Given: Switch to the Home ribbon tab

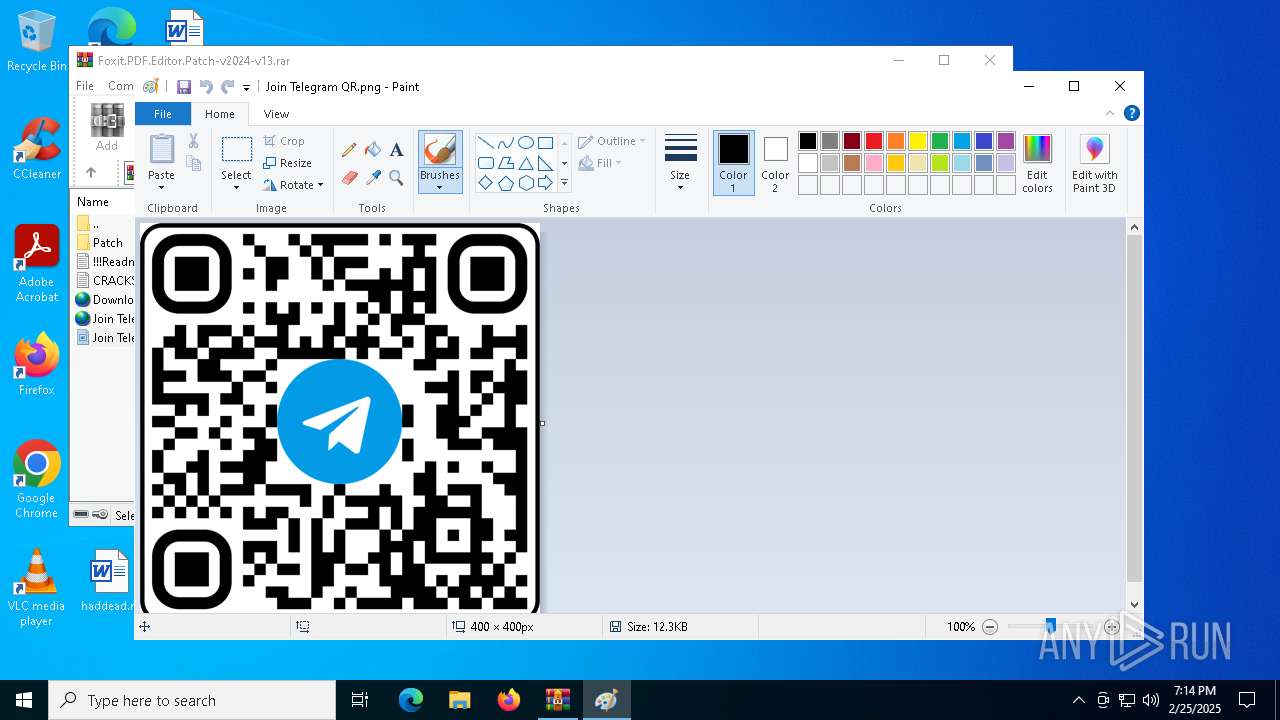Looking at the screenshot, I should [220, 114].
